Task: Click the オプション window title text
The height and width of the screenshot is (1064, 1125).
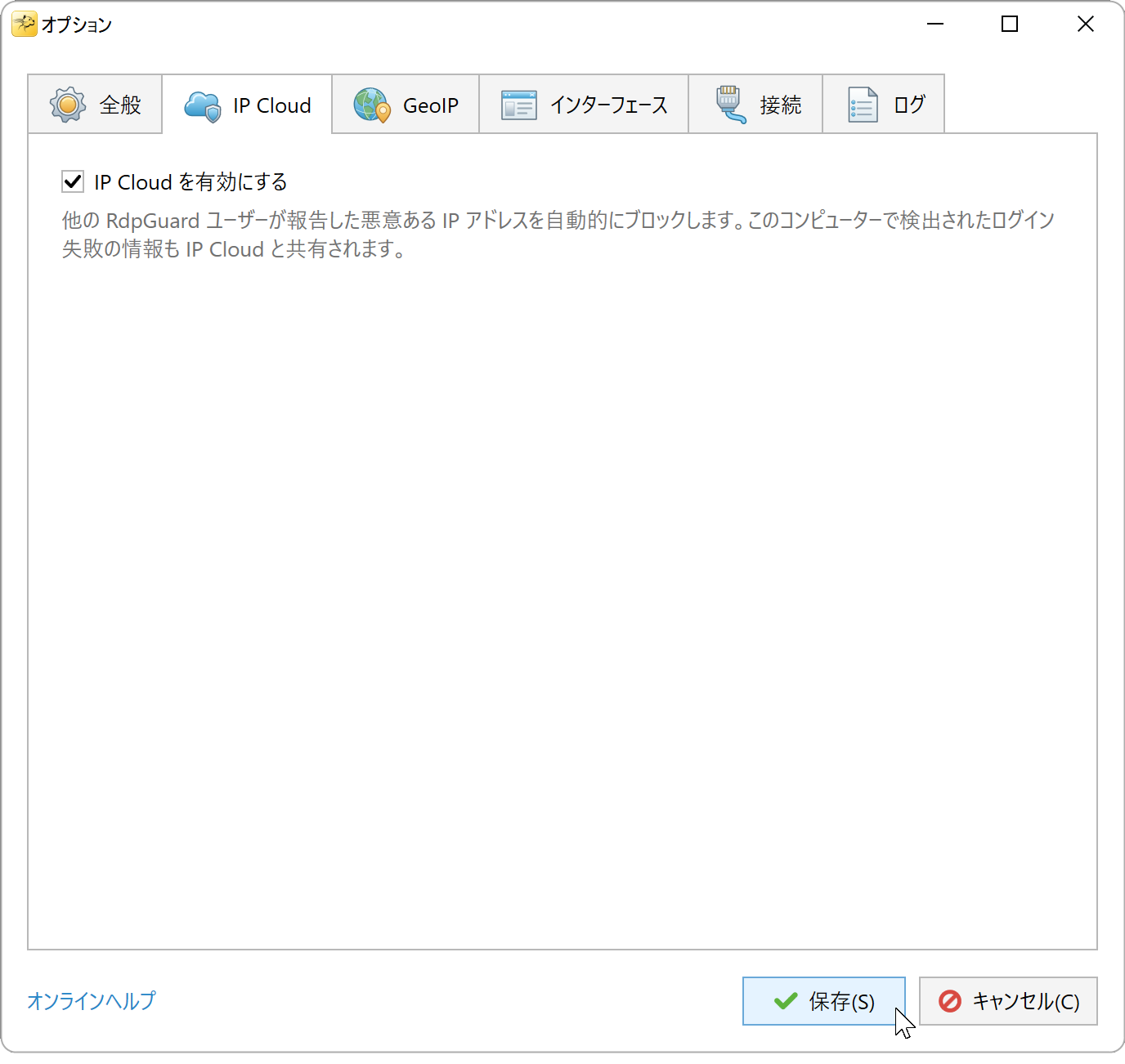Action: 77,25
